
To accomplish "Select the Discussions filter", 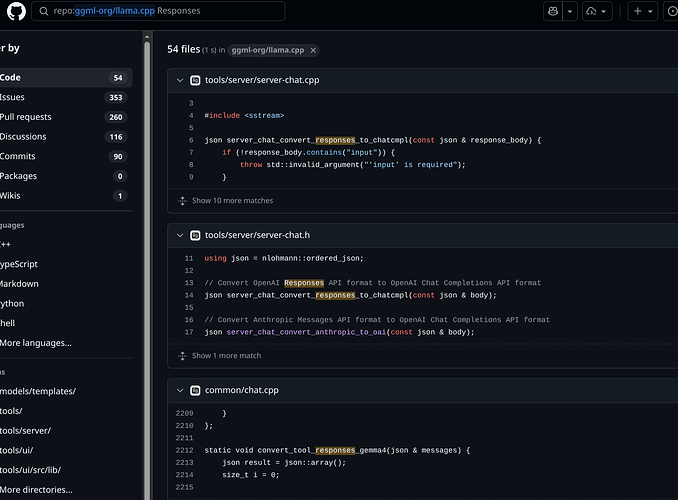I will [65, 137].
